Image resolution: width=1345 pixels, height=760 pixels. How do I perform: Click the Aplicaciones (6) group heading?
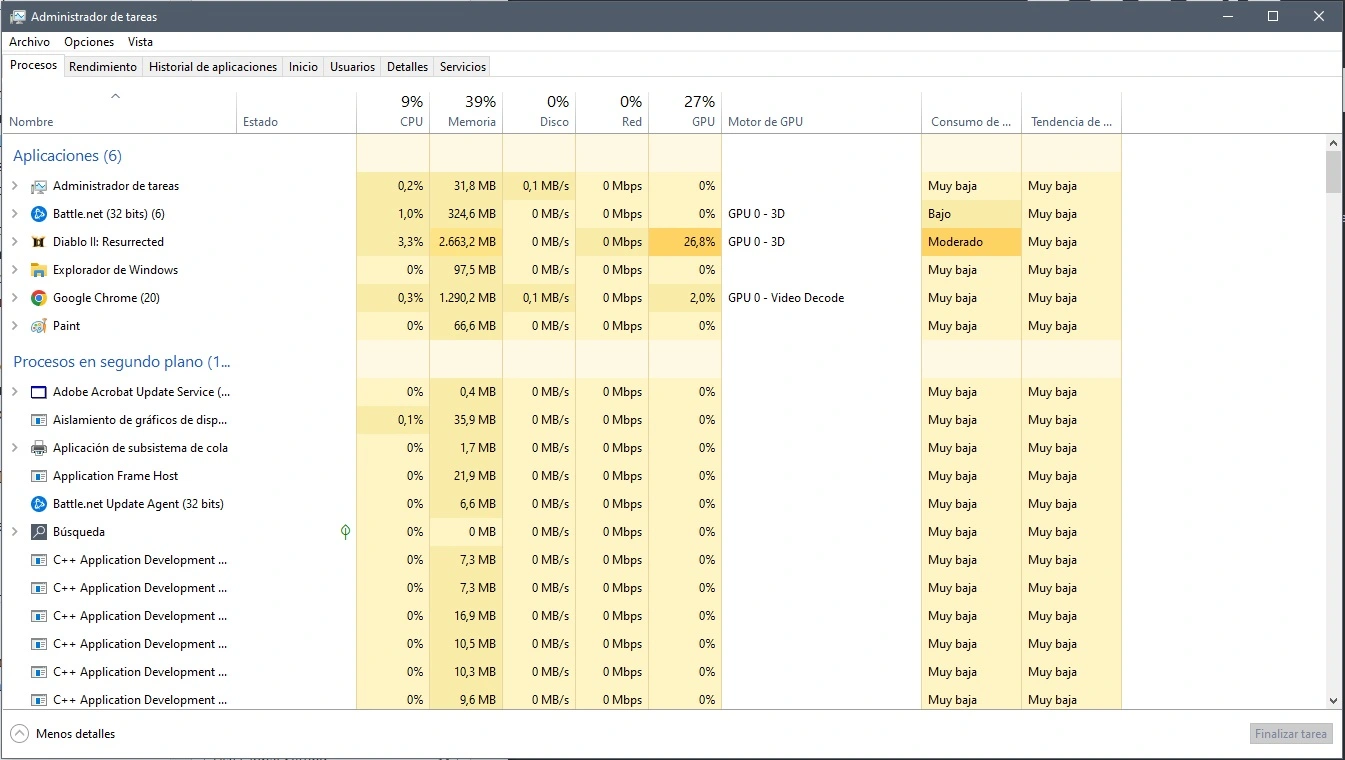(x=67, y=156)
